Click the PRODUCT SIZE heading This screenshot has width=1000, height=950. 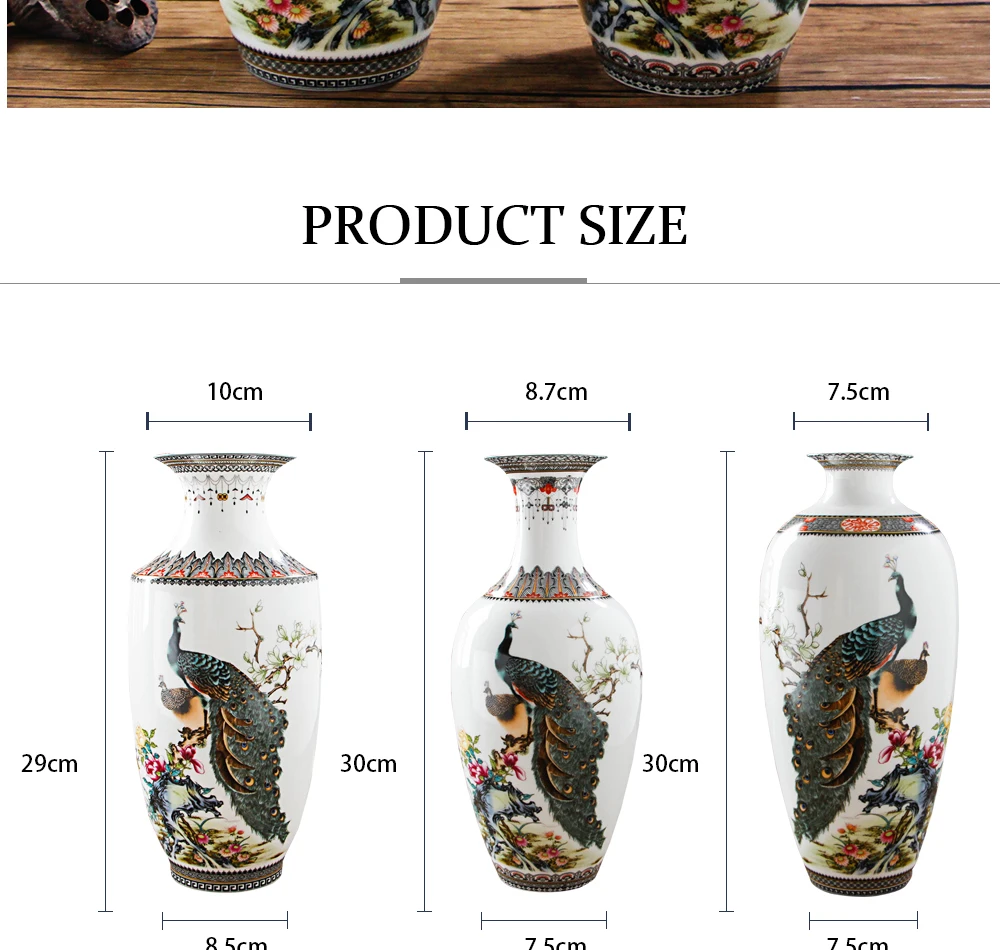[x=494, y=225]
